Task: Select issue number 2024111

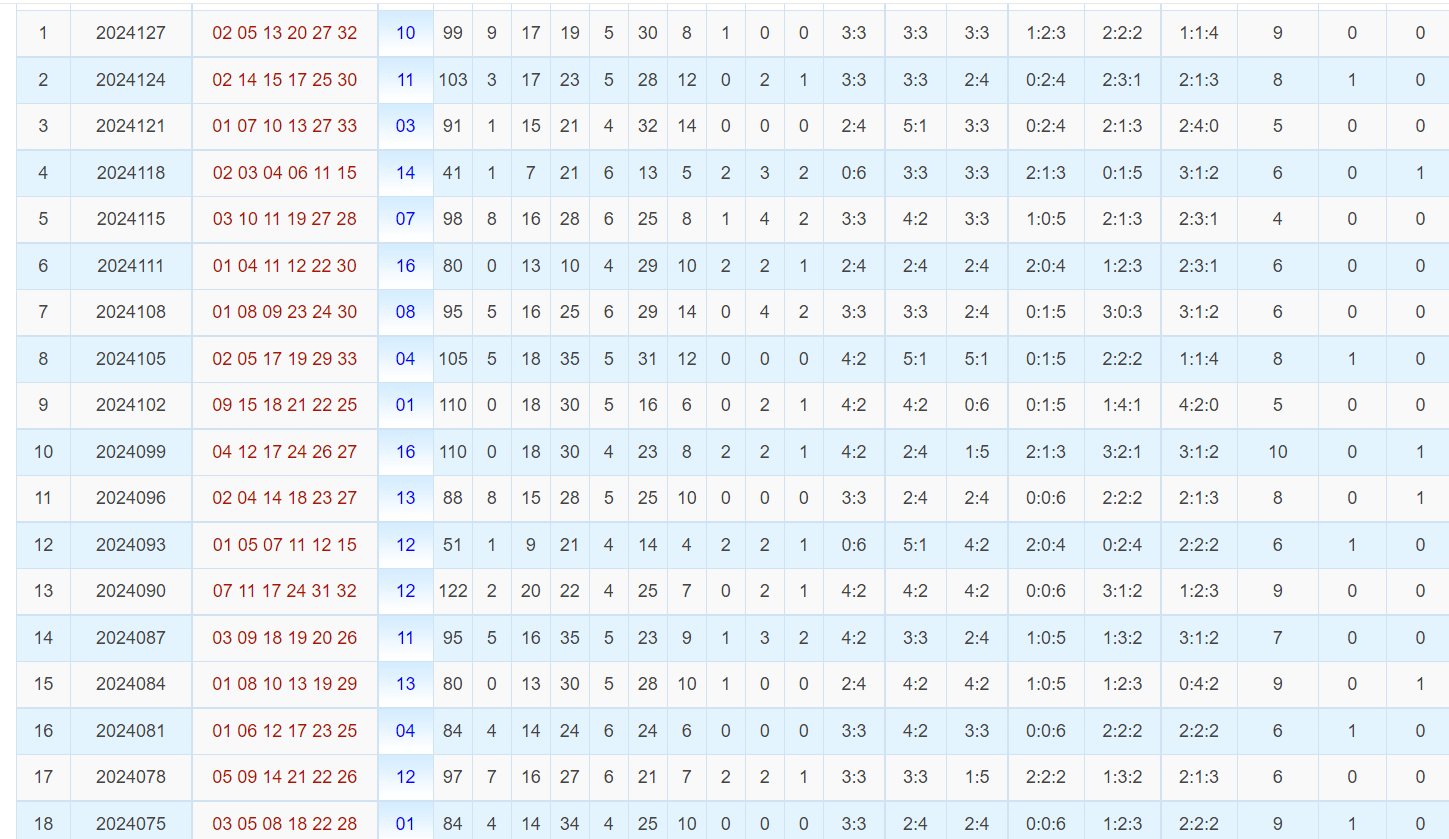Action: [131, 266]
